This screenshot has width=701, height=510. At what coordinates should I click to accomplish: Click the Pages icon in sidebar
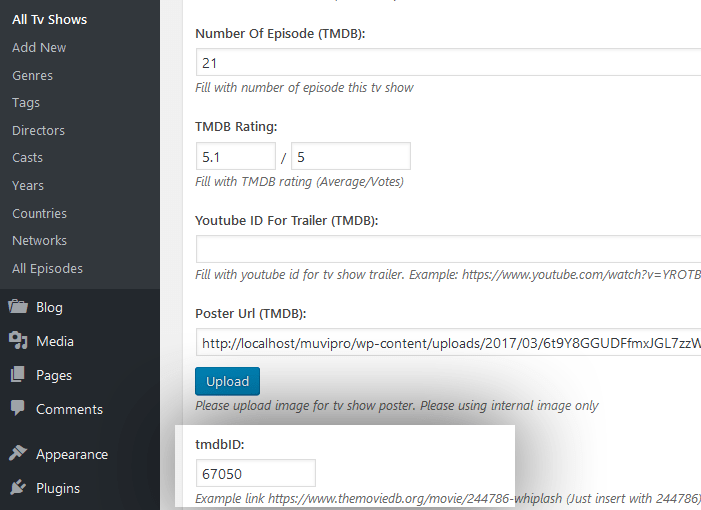pos(18,375)
